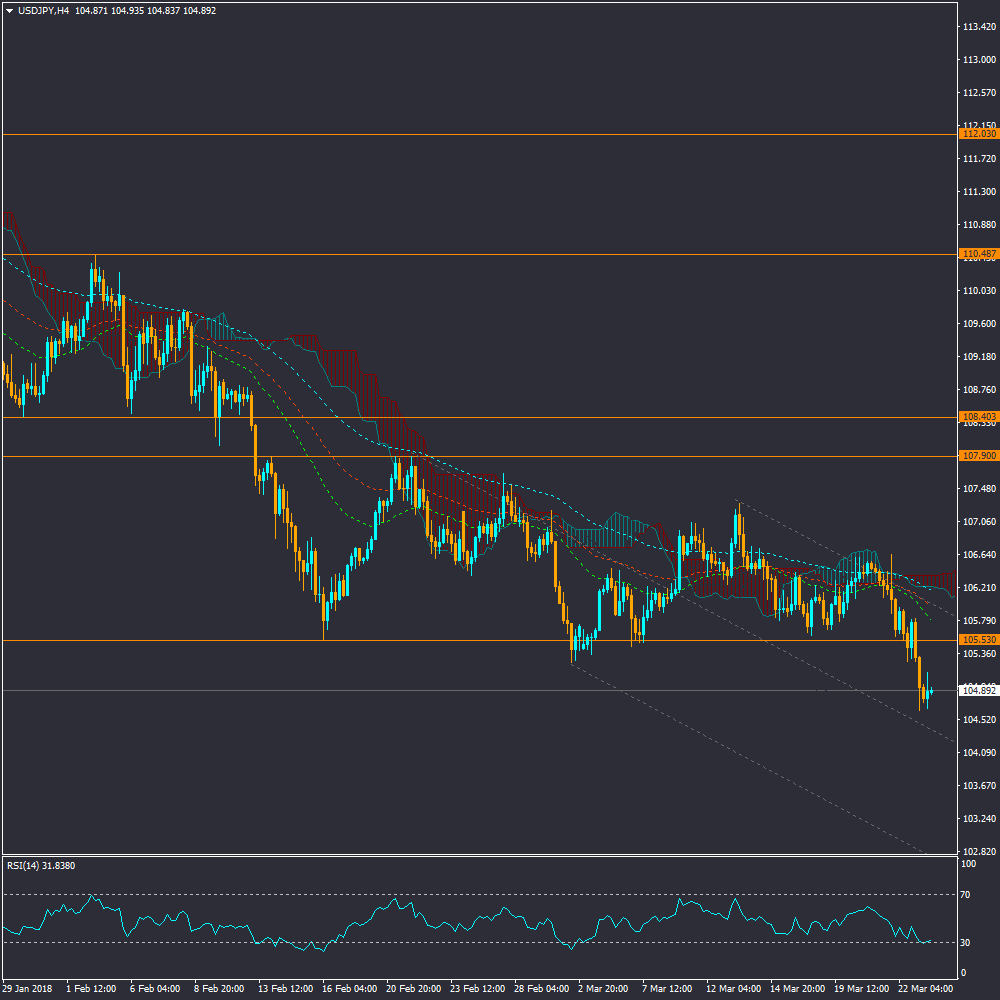Click the 29 Jan 2018 date label

click(27, 988)
